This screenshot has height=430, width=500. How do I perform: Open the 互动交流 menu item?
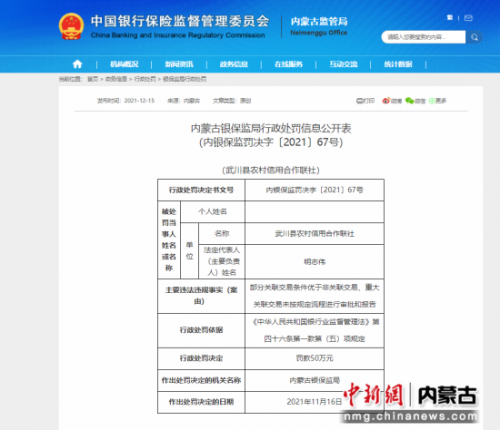coord(343,64)
